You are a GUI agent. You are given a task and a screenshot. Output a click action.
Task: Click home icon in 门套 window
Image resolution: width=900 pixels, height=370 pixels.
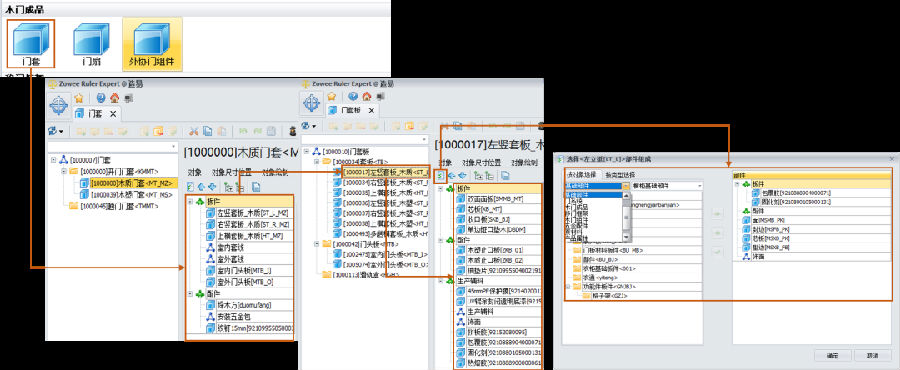(115, 98)
